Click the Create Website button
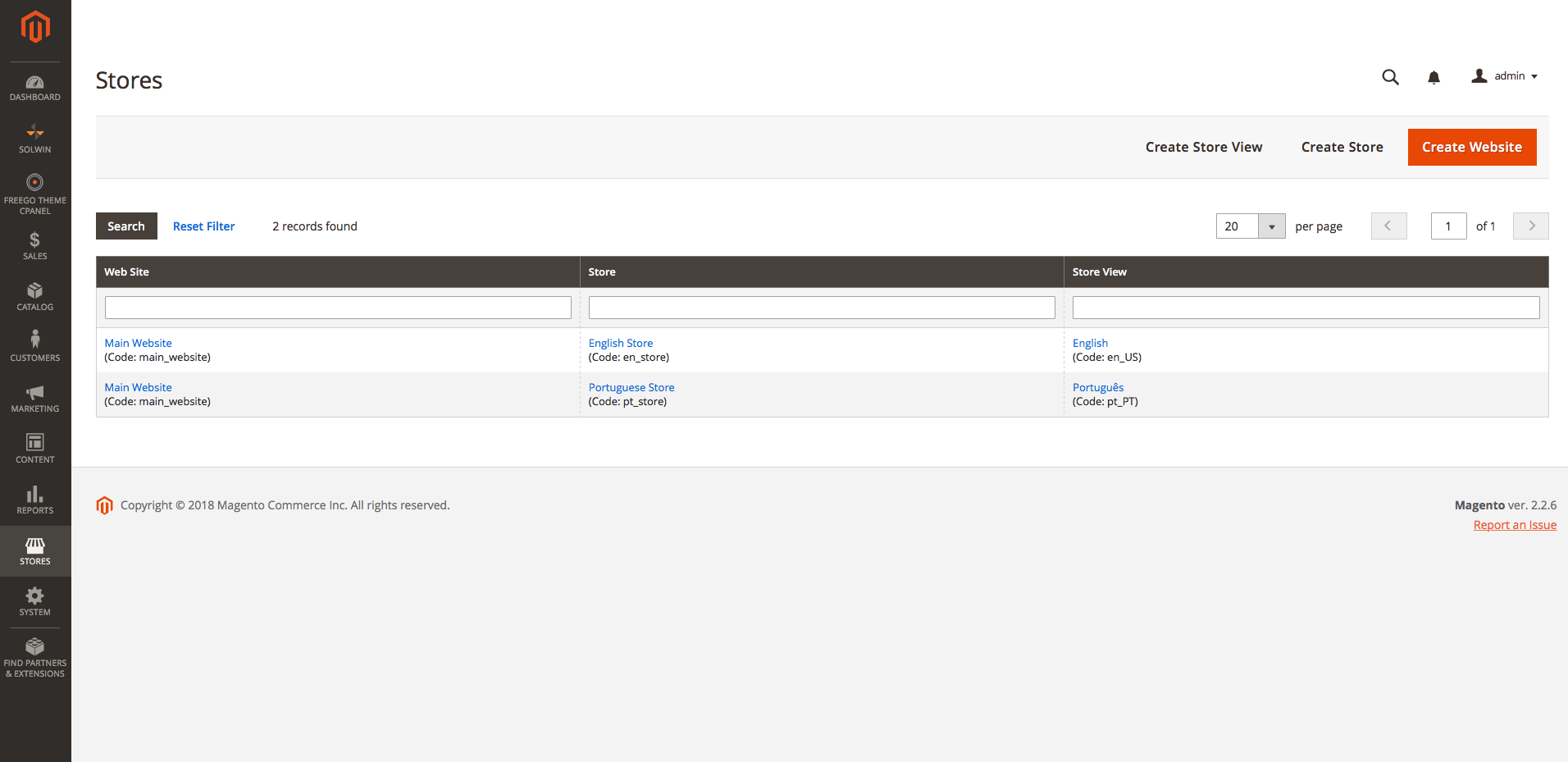Screen dimensions: 1568x762 [1471, 148]
